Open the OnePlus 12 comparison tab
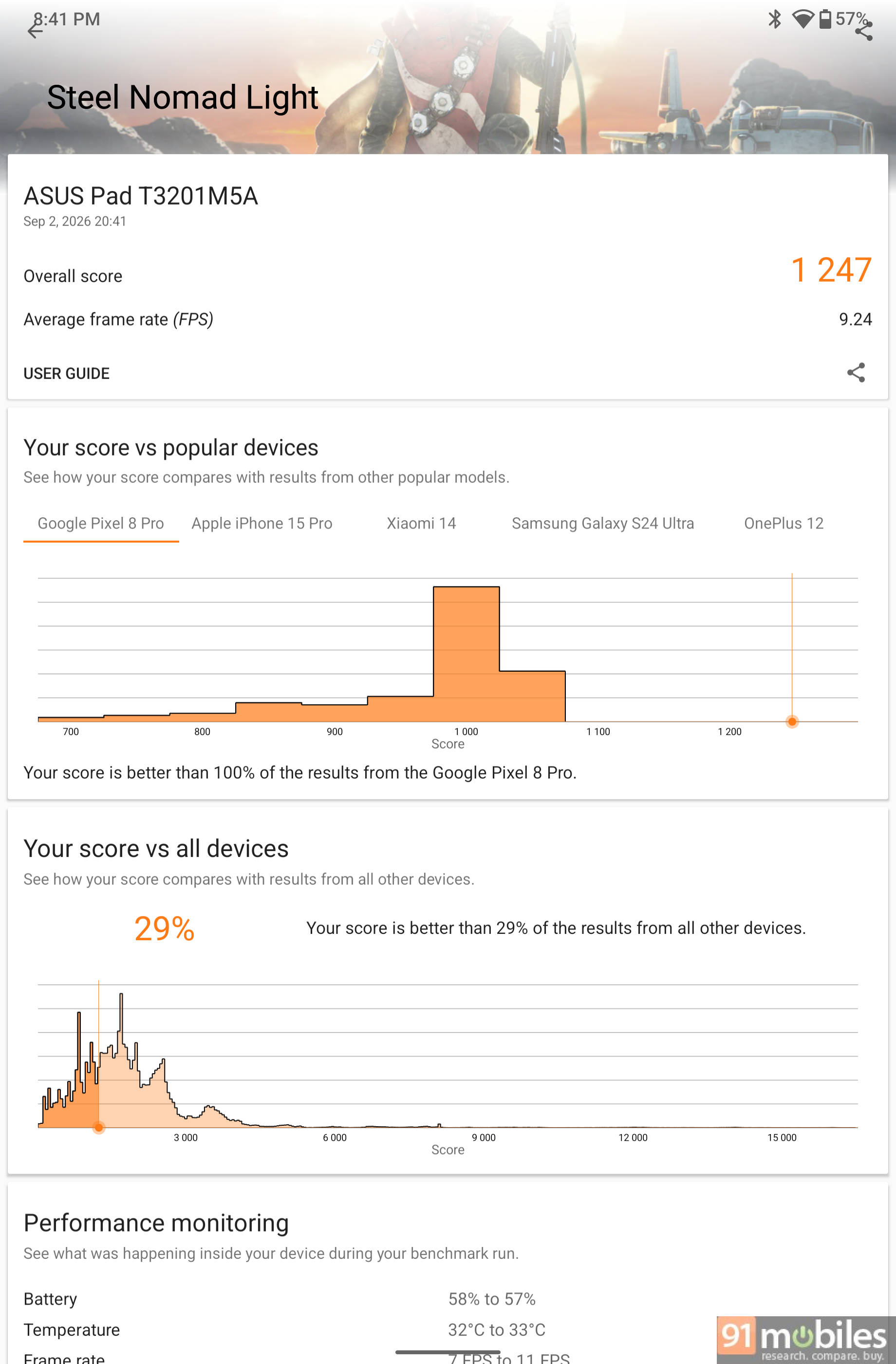 coord(783,523)
